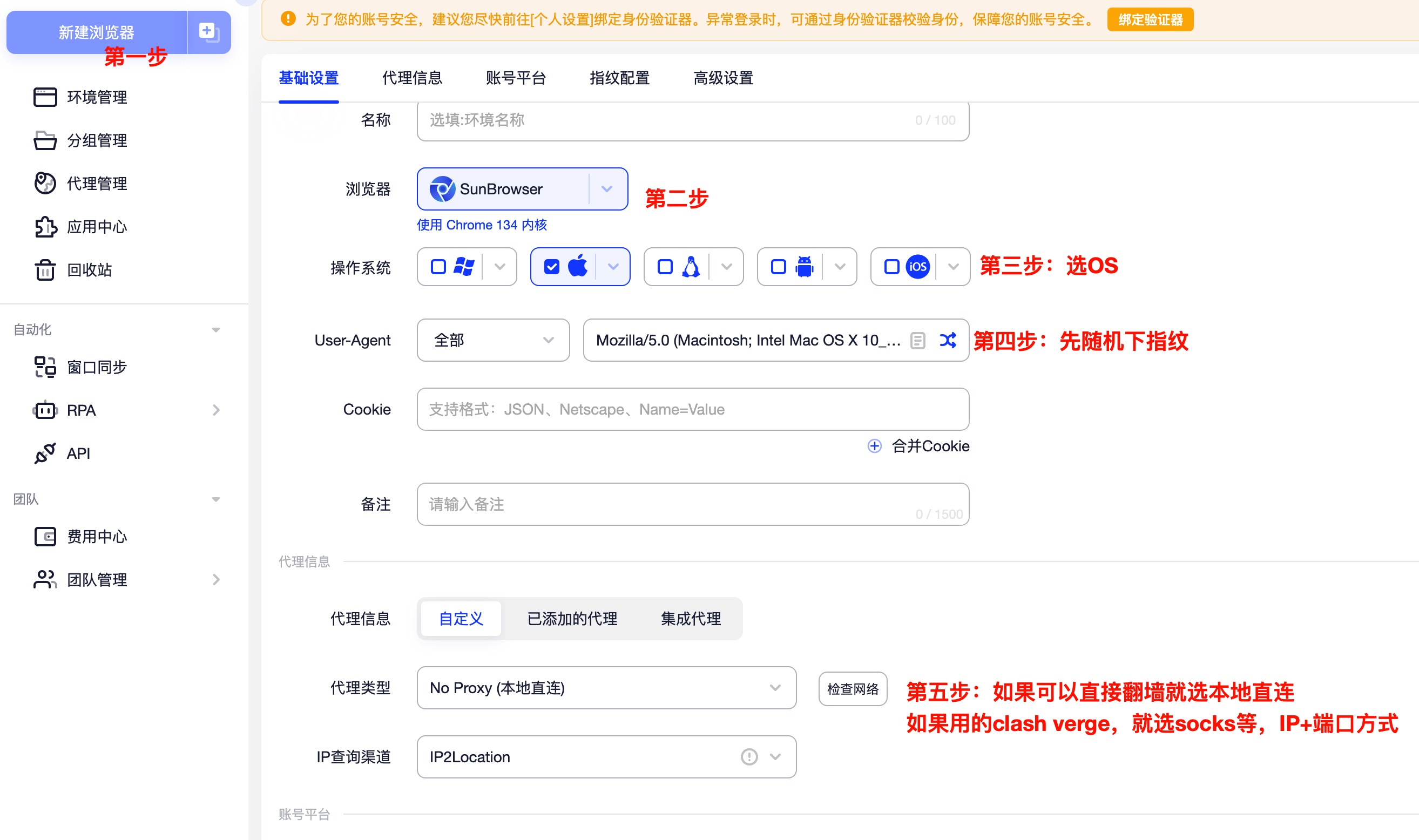Expand the User-Agent 全部 dropdown
The height and width of the screenshot is (840, 1419).
pyautogui.click(x=492, y=340)
